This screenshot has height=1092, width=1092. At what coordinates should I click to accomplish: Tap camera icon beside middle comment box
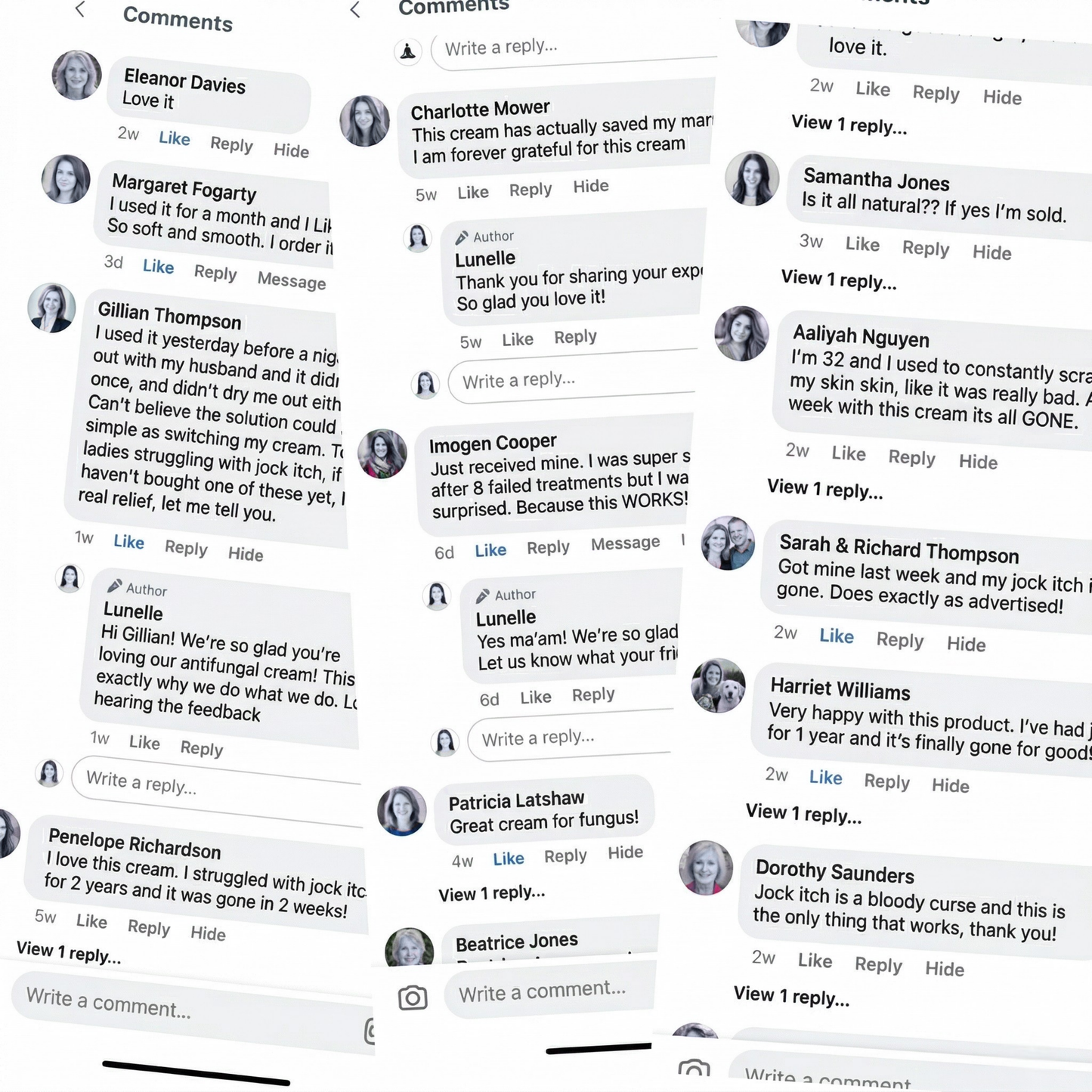click(413, 998)
